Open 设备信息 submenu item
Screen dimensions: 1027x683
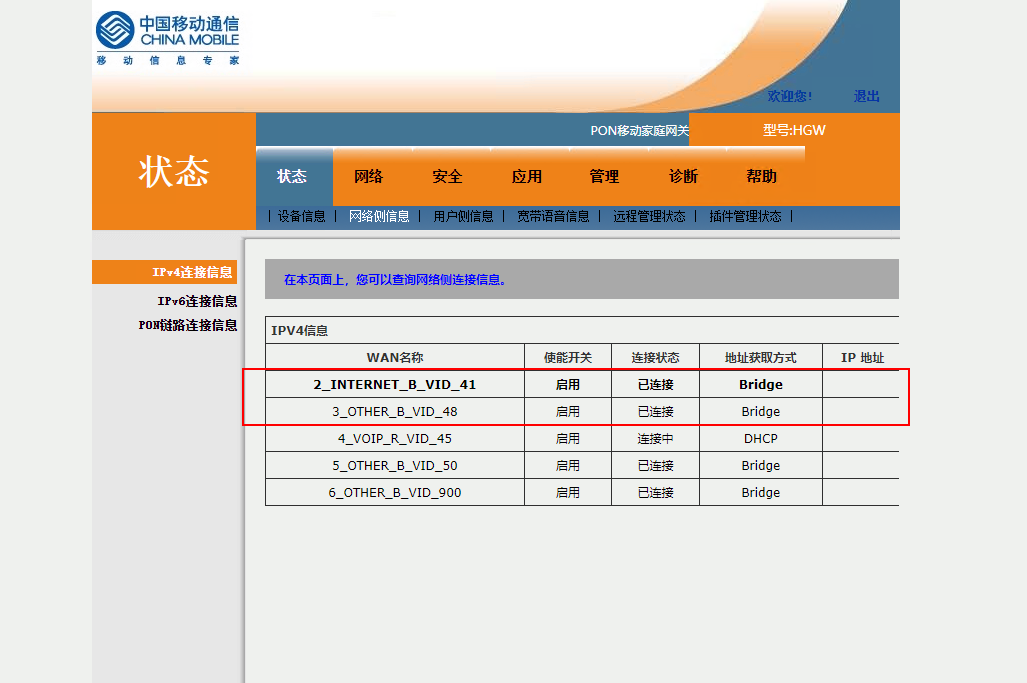tap(301, 216)
